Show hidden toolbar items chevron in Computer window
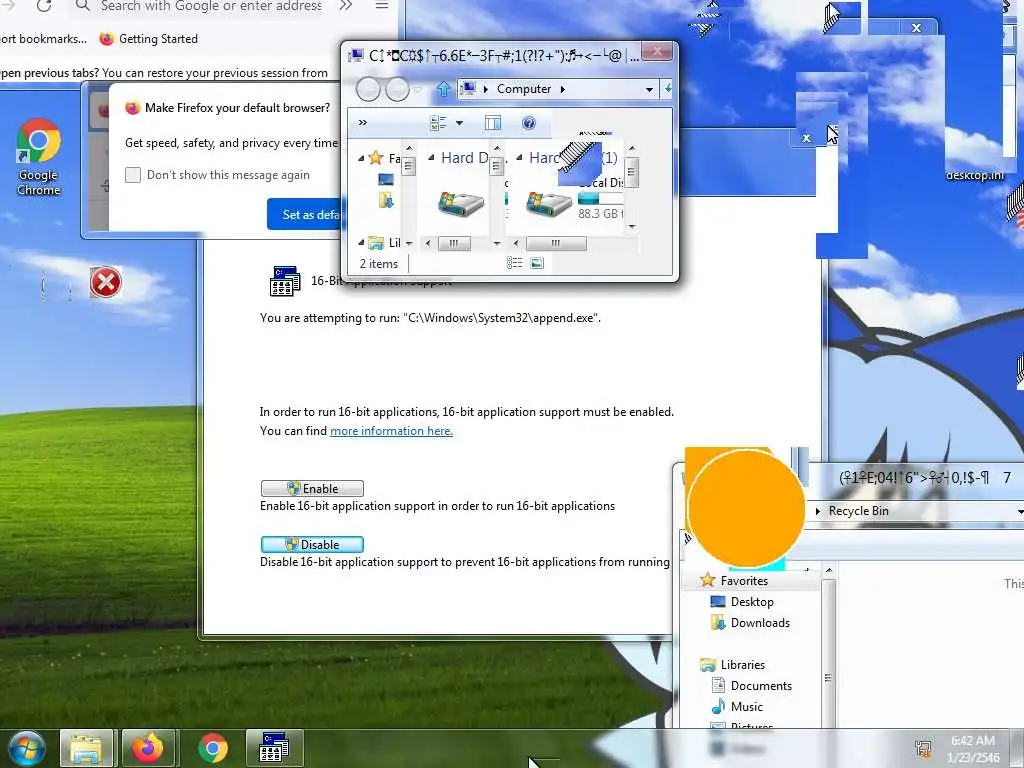This screenshot has width=1024, height=768. coord(363,123)
